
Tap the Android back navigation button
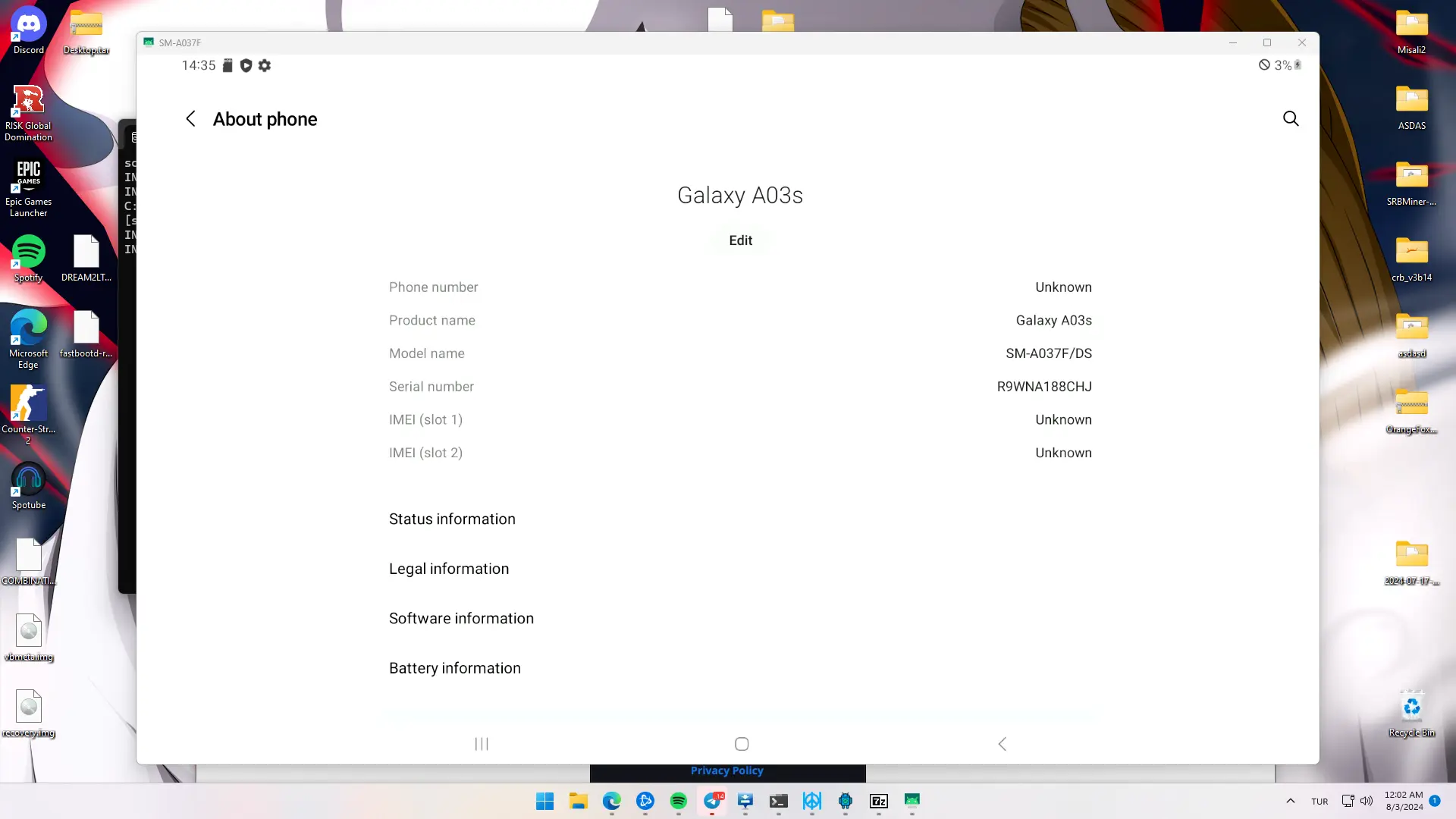pyautogui.click(x=1002, y=744)
